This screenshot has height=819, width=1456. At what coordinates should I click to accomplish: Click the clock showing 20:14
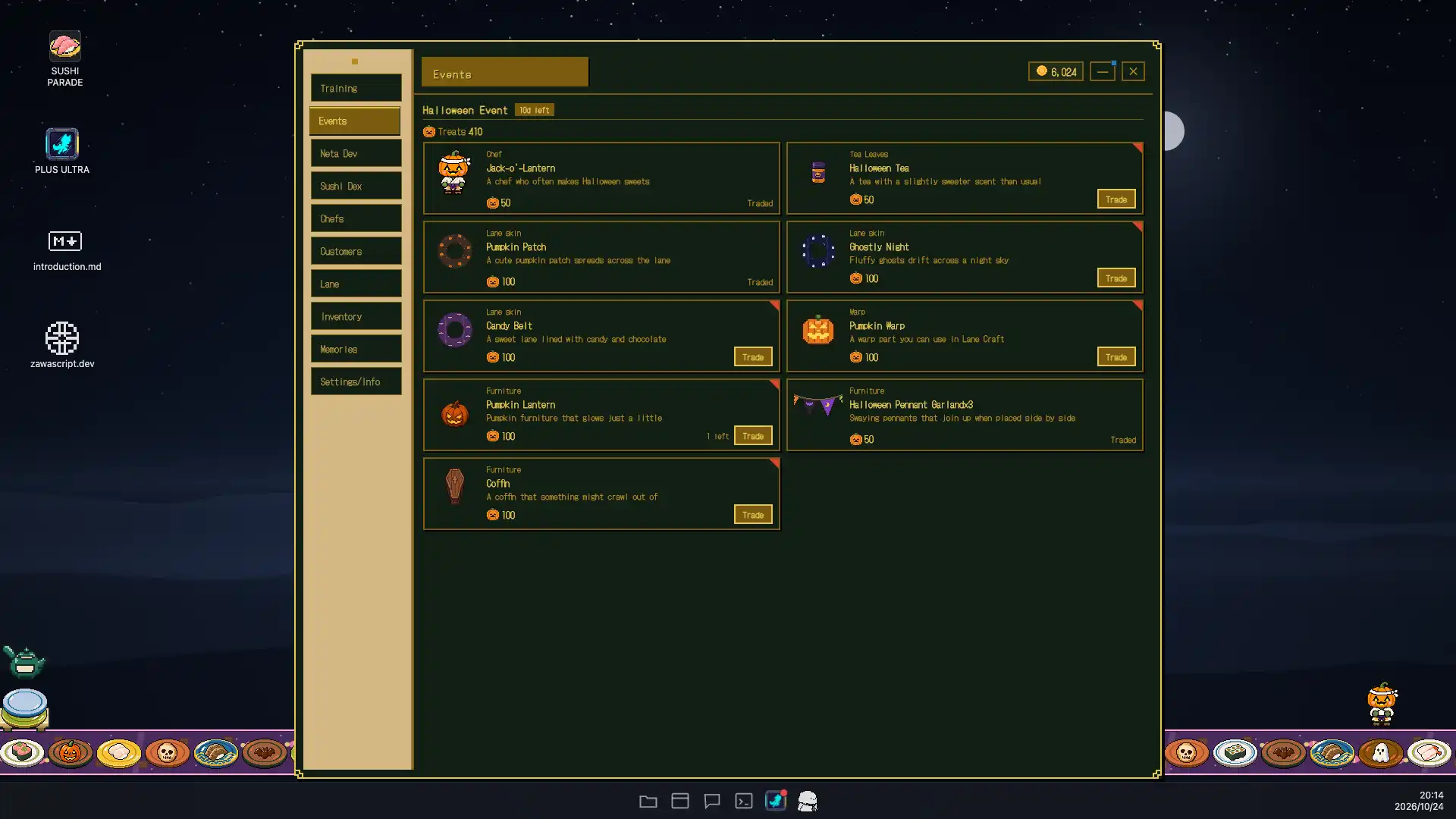[1432, 795]
